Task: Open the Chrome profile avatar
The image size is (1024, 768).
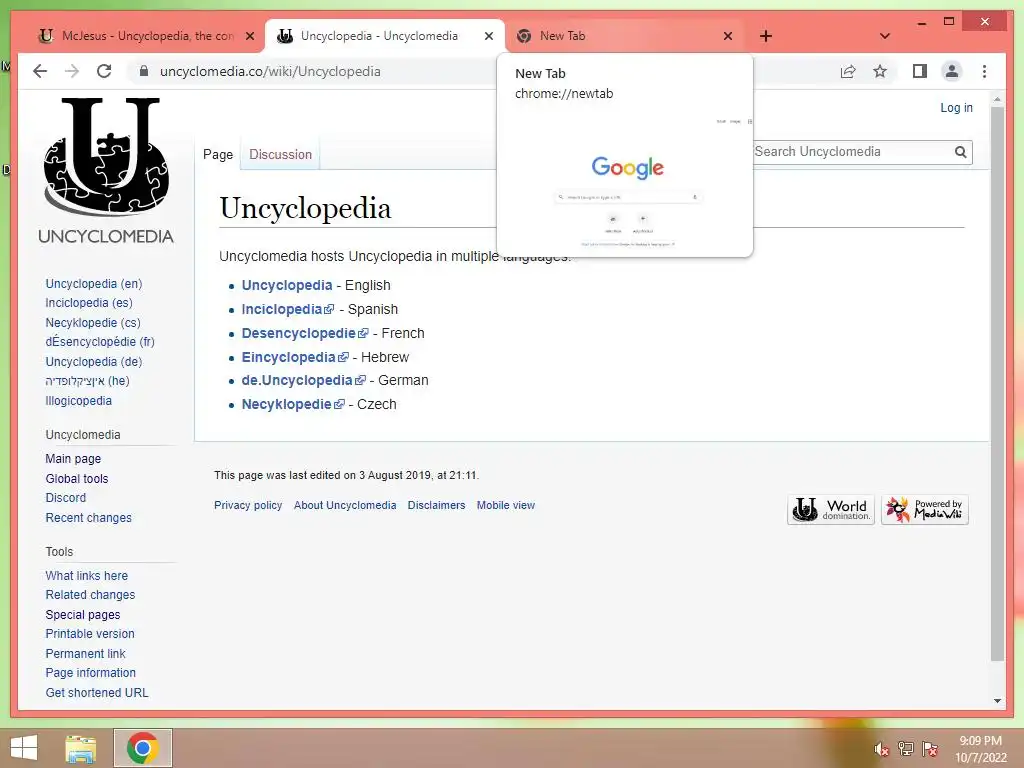Action: pyautogui.click(x=952, y=71)
